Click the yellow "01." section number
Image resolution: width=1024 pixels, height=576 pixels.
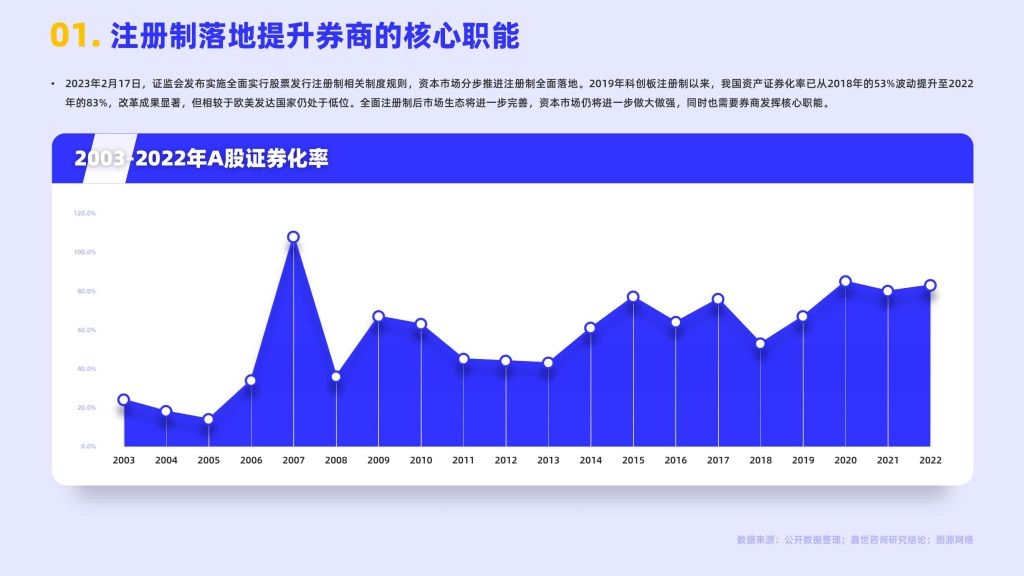point(75,36)
